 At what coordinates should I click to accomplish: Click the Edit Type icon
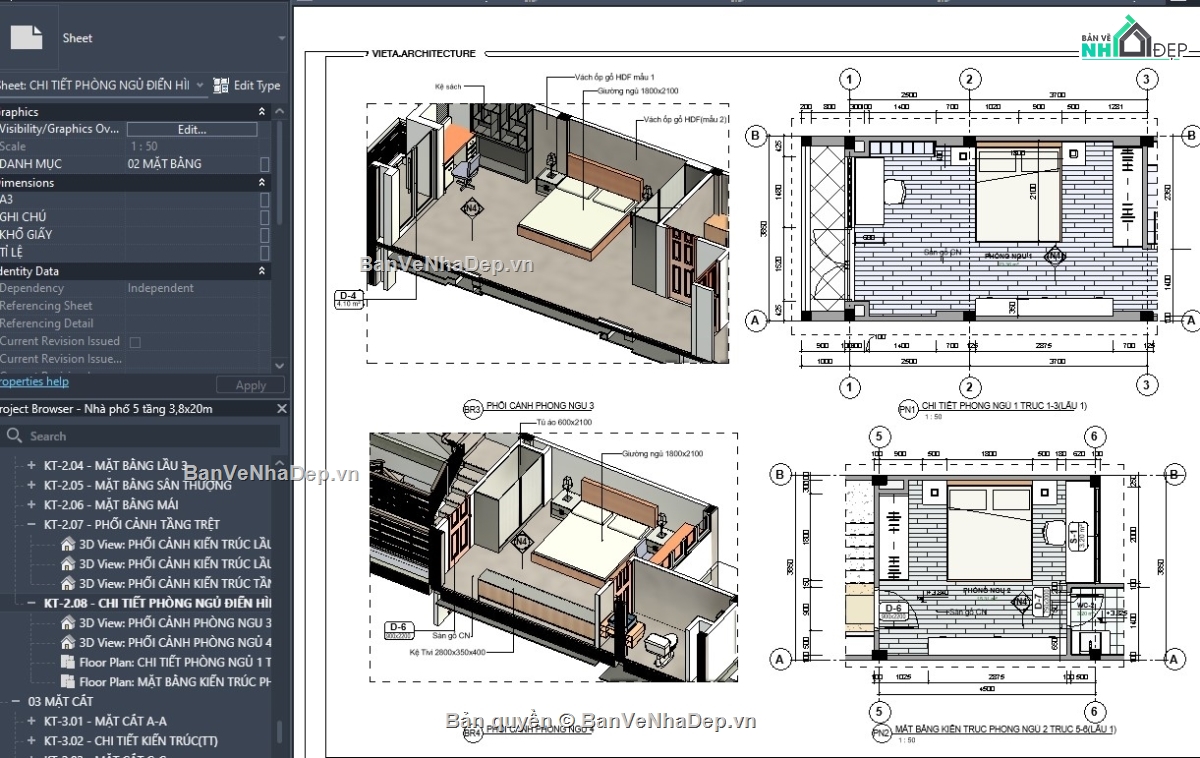click(x=222, y=86)
